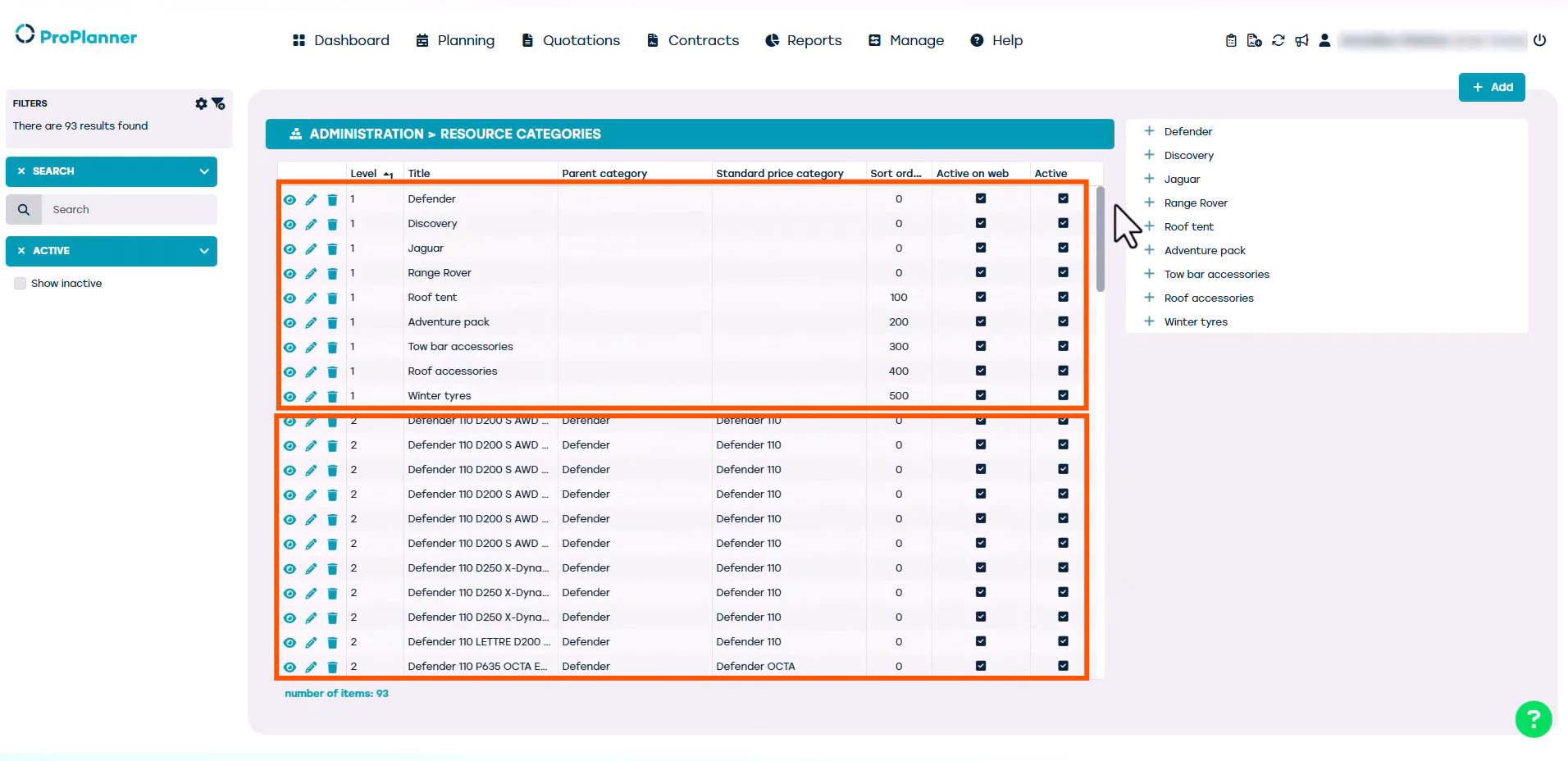This screenshot has width=1568, height=761.
Task: Remove the SEARCH filter with its X
Action: point(21,171)
